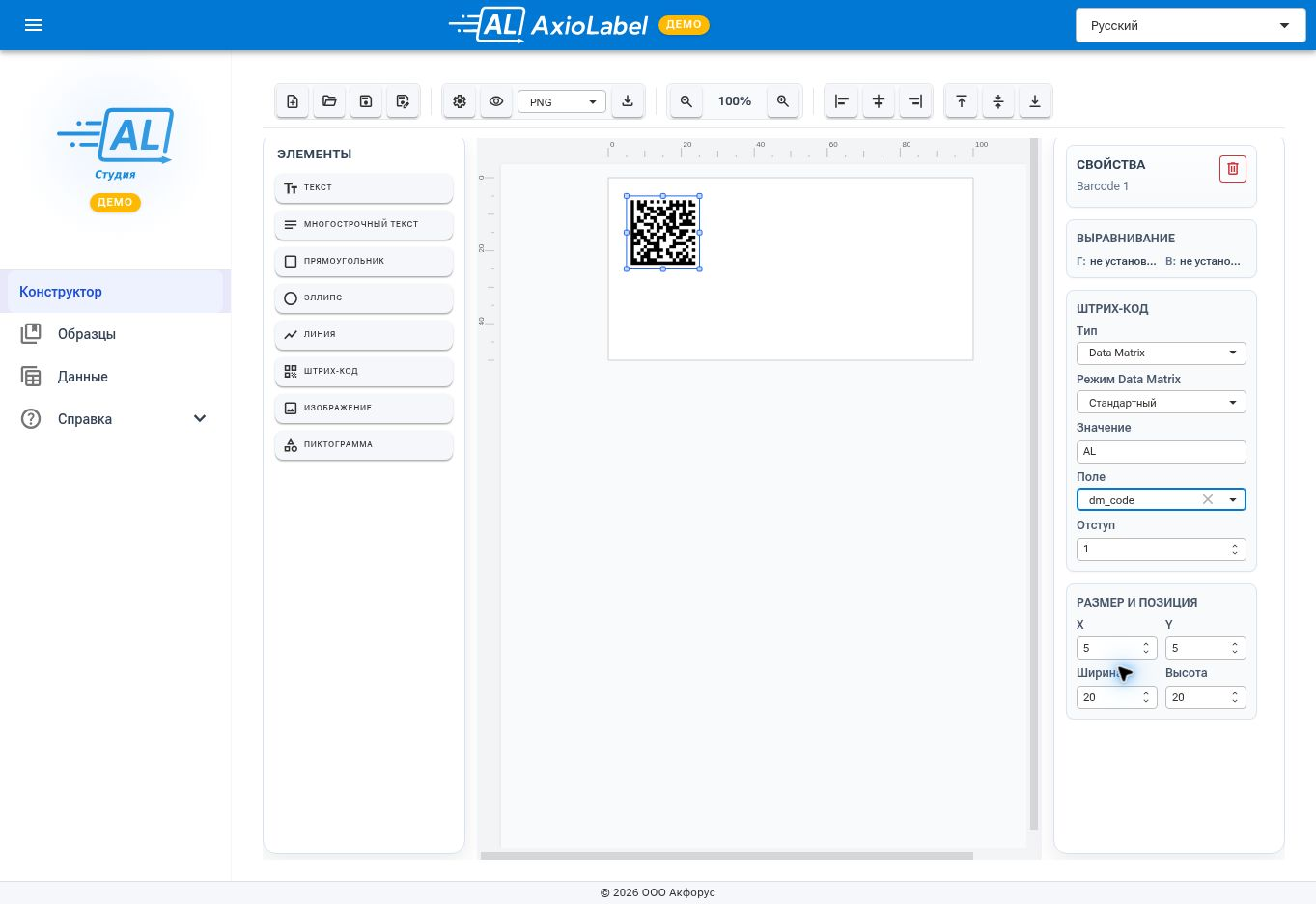The image size is (1316, 904).
Task: Save the current label
Action: pyautogui.click(x=366, y=101)
